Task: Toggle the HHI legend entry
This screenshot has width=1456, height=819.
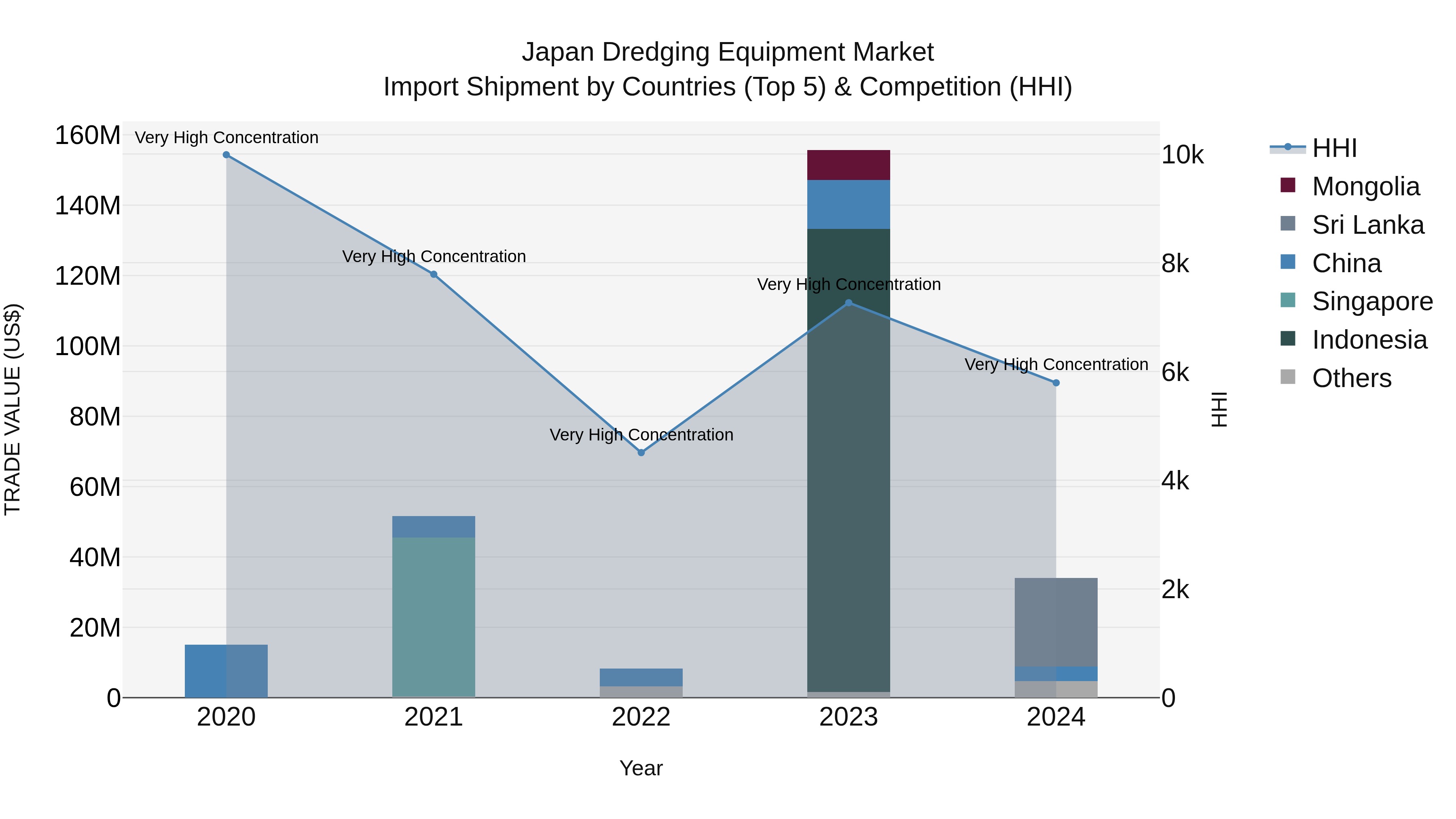Action: (1313, 148)
